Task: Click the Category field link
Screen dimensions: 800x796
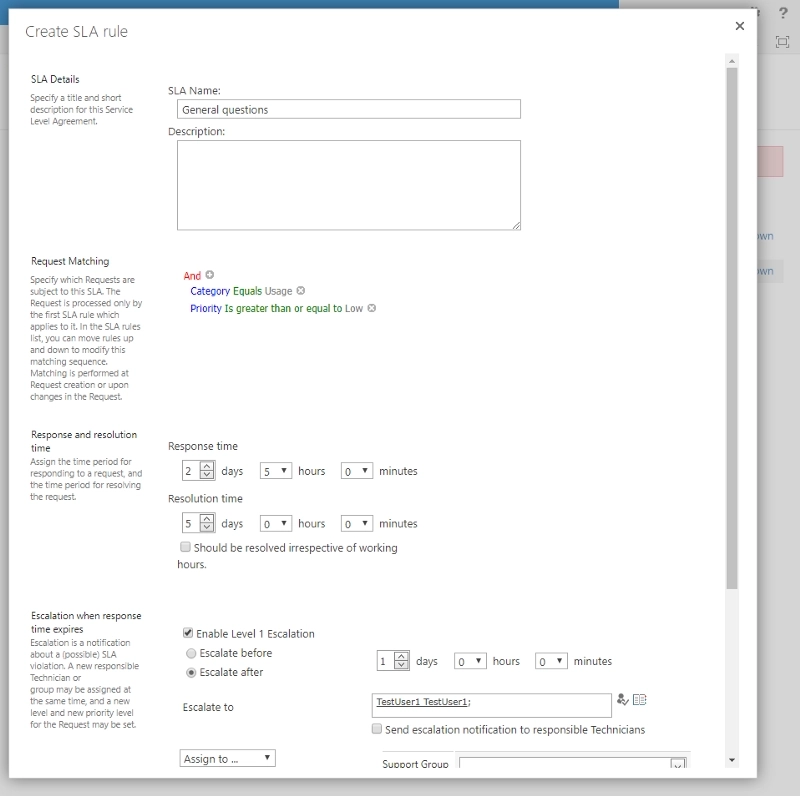Action: point(210,291)
